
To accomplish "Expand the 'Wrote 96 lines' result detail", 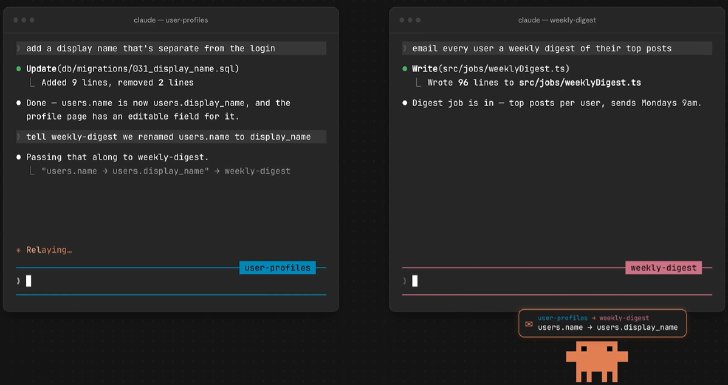I will [x=534, y=83].
